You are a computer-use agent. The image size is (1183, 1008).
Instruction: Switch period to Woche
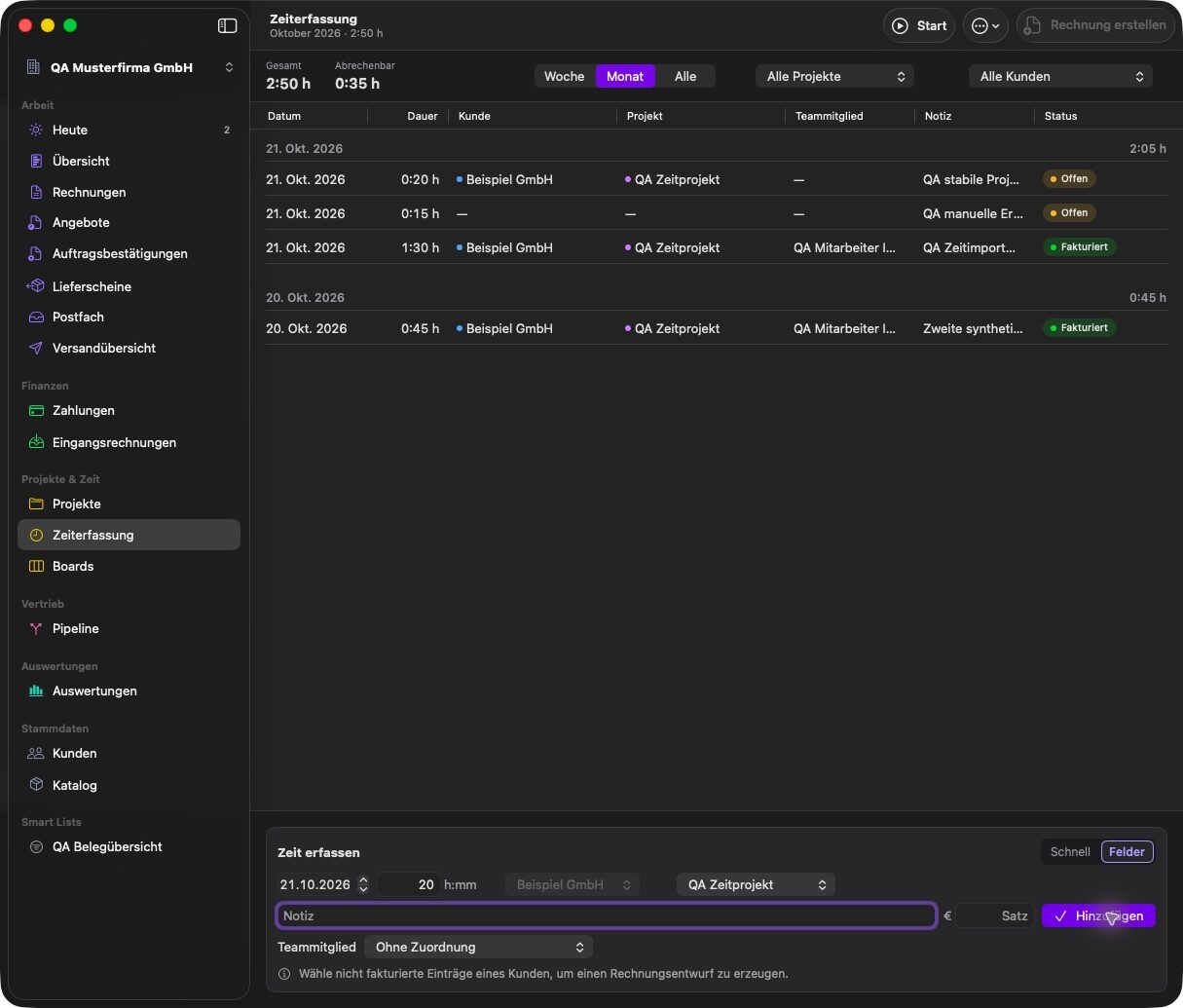tap(565, 76)
